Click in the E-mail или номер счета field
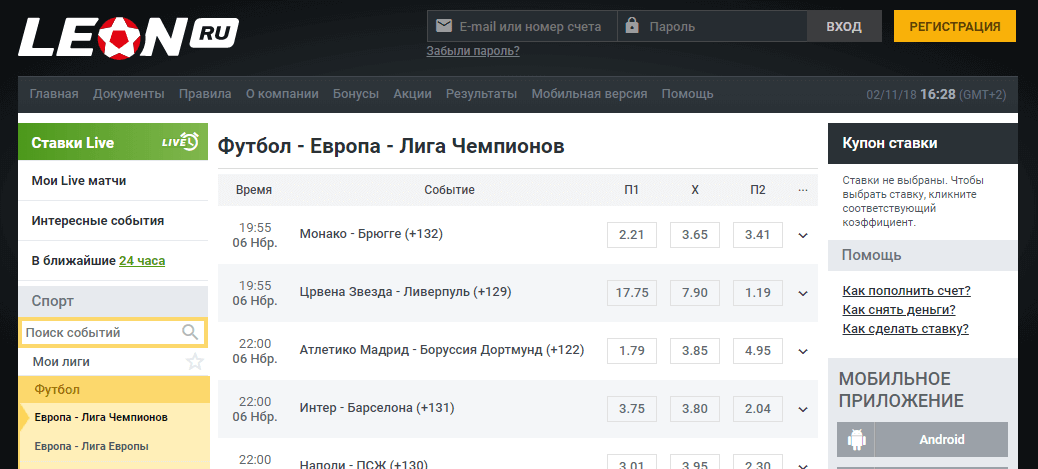1038x469 pixels. pyautogui.click(x=522, y=26)
